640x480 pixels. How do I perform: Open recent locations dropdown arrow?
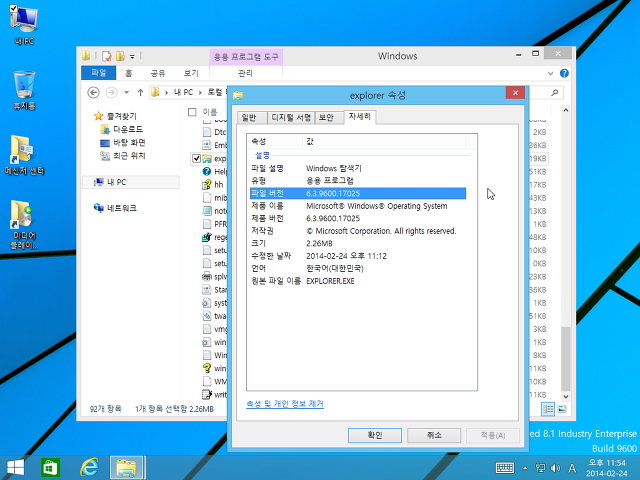coord(127,93)
